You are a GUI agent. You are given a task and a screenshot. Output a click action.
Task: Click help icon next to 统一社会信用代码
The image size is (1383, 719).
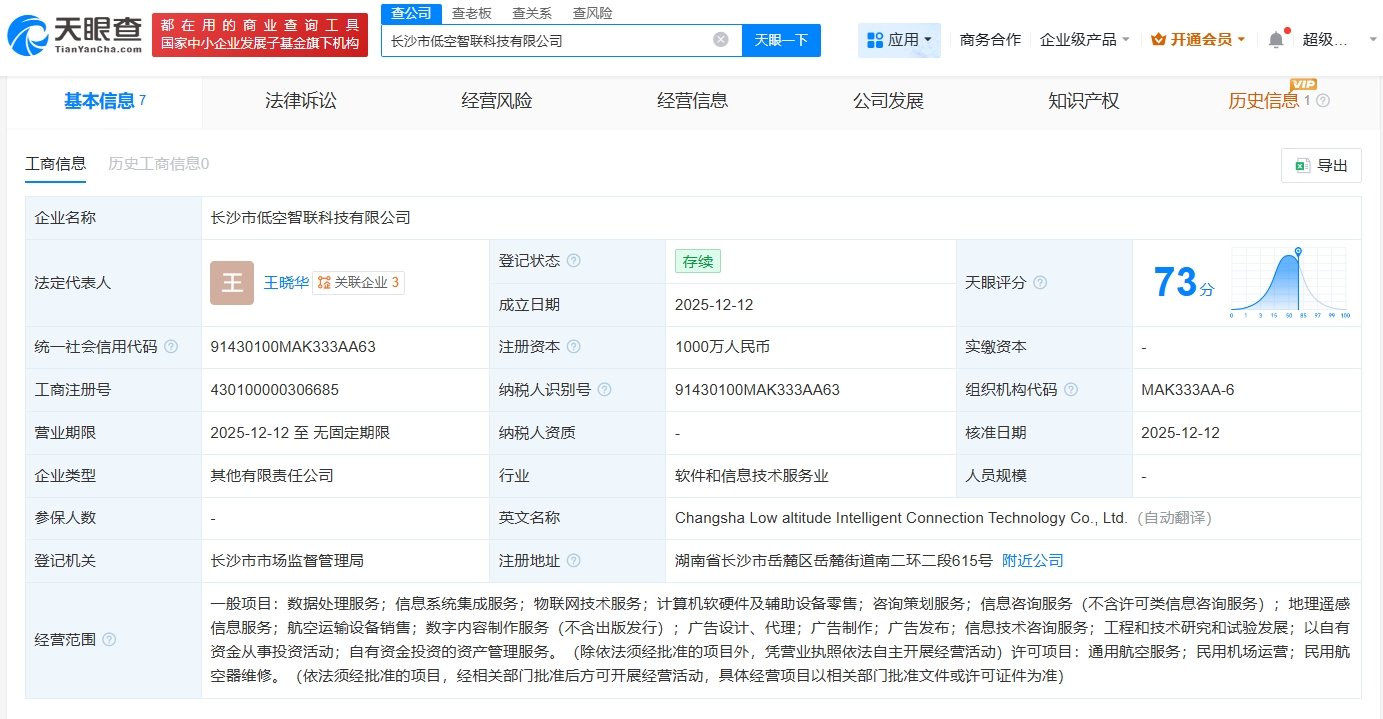(x=171, y=347)
